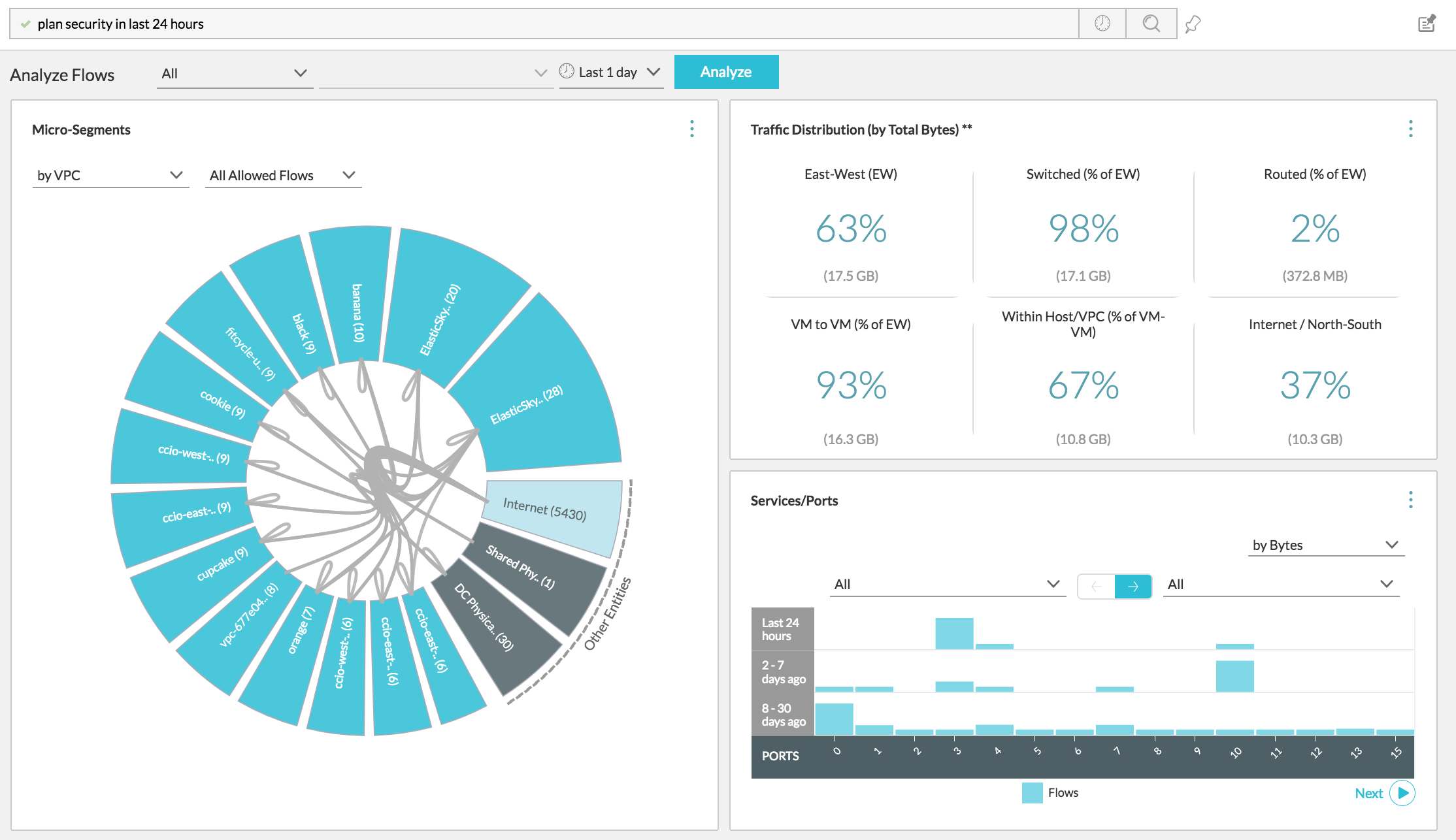Image resolution: width=1456 pixels, height=840 pixels.
Task: Click the magnifying glass search icon
Action: [x=1151, y=24]
